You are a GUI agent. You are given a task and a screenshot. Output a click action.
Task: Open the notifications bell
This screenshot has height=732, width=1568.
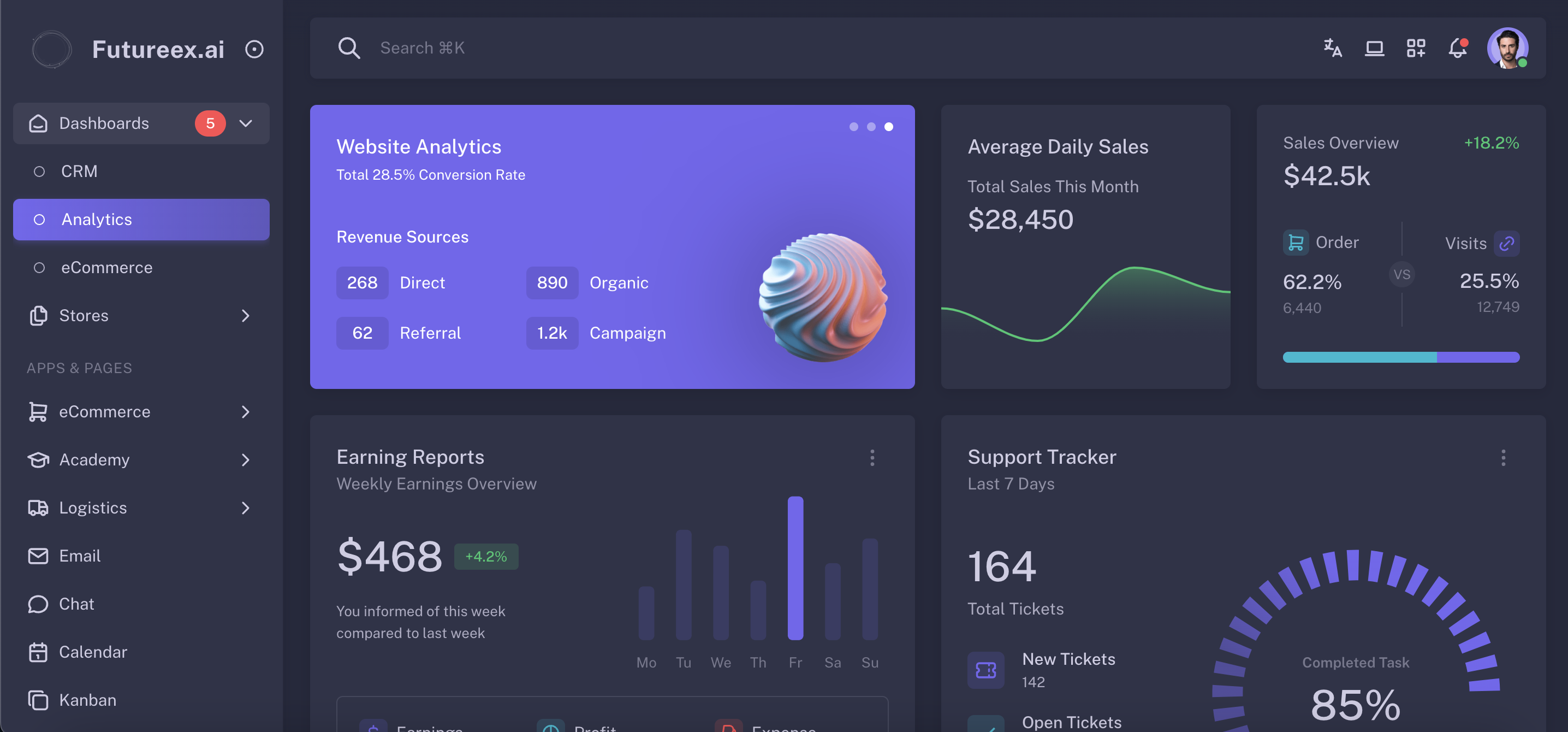1457,48
